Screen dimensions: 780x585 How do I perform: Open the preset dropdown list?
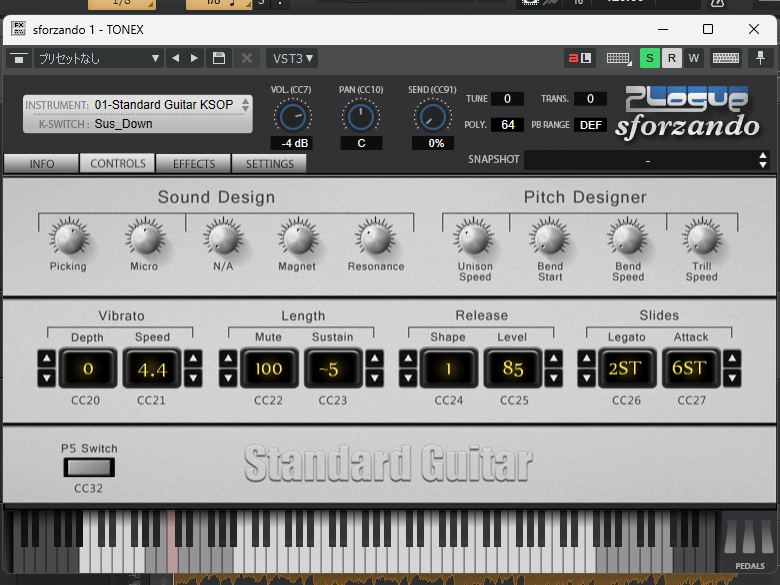pos(97,58)
